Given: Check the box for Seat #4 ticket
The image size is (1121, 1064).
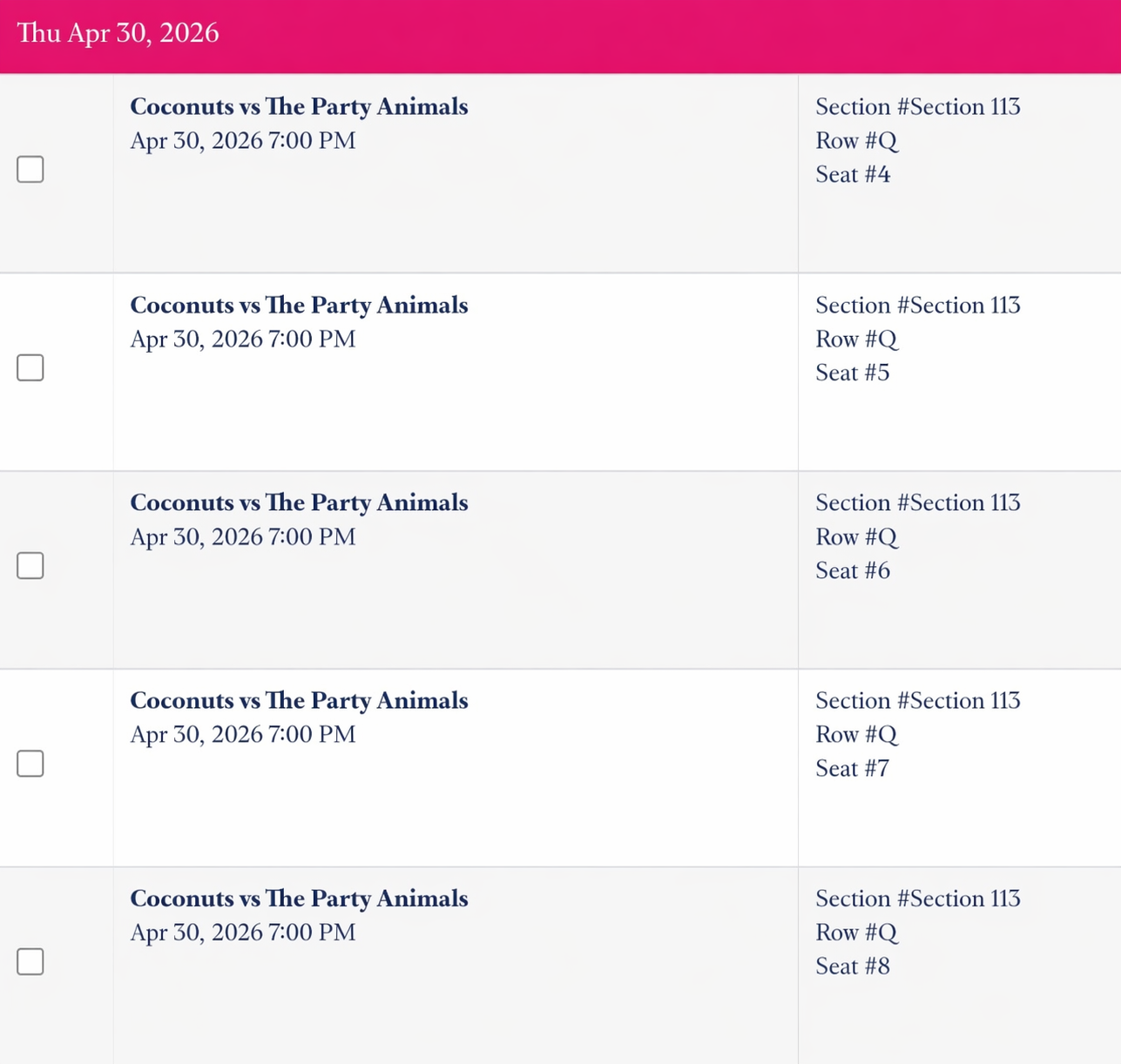Looking at the screenshot, I should pos(30,169).
